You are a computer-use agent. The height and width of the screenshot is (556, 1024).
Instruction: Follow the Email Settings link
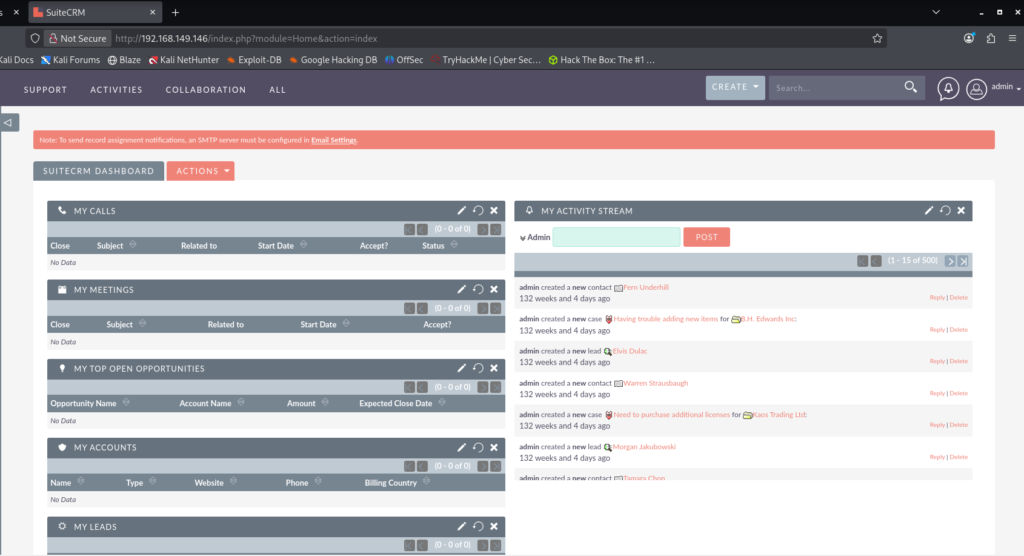click(333, 141)
